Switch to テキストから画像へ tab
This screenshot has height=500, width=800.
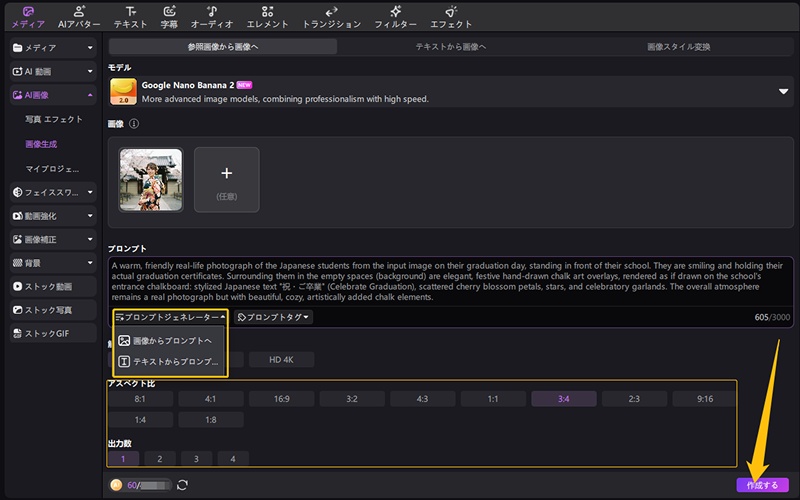pyautogui.click(x=451, y=47)
